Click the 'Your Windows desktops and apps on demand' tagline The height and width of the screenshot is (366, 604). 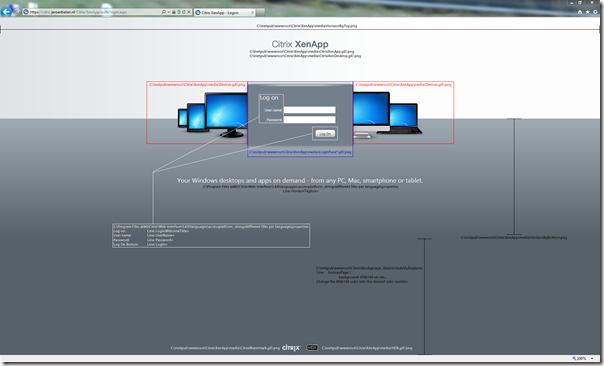300,180
